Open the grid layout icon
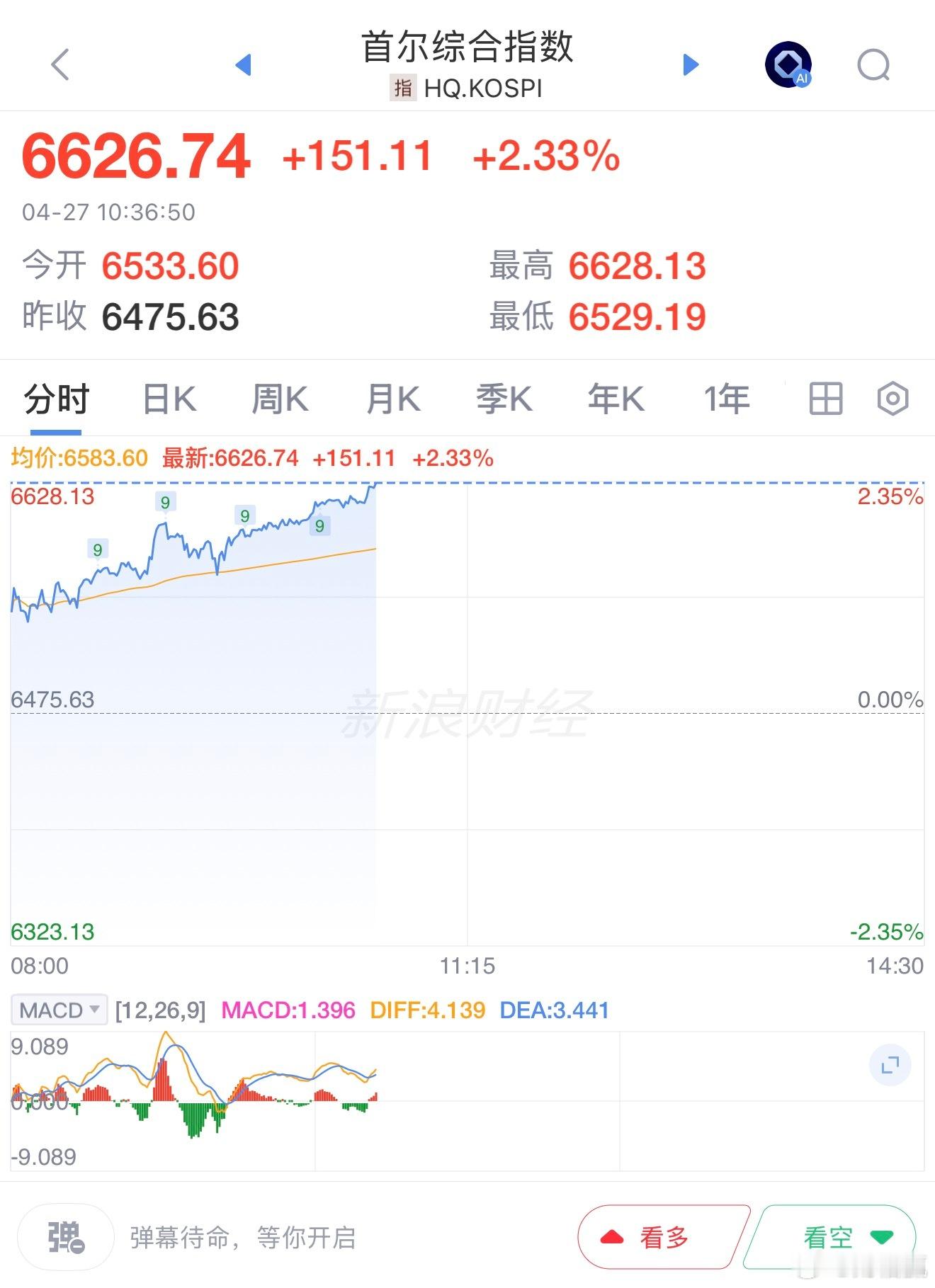This screenshot has height=1288, width=935. tap(825, 399)
